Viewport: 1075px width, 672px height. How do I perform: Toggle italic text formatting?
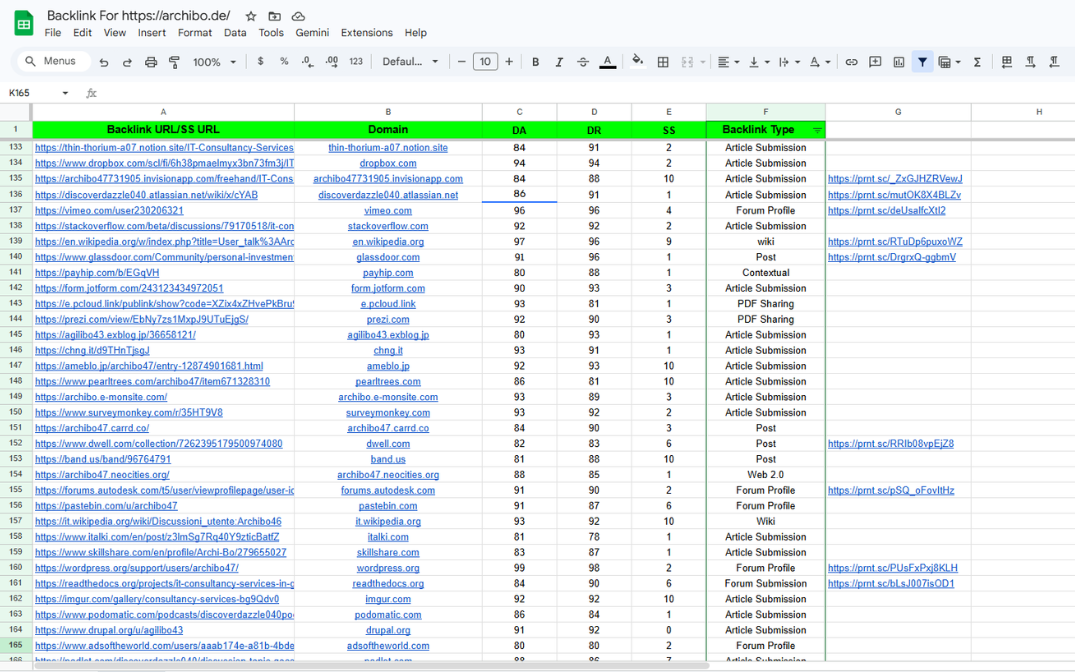click(x=559, y=62)
